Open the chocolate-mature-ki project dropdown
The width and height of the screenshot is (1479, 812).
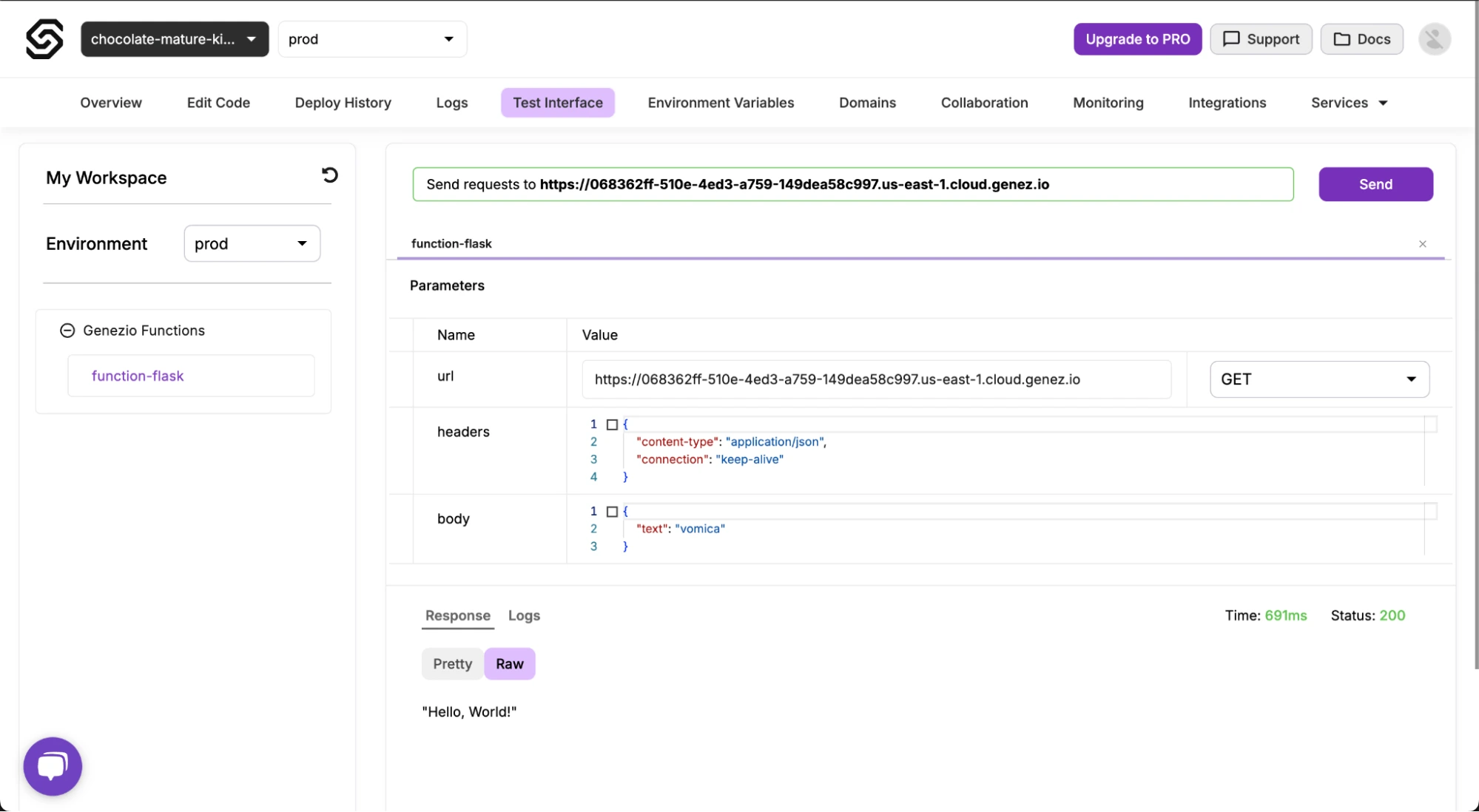point(175,39)
